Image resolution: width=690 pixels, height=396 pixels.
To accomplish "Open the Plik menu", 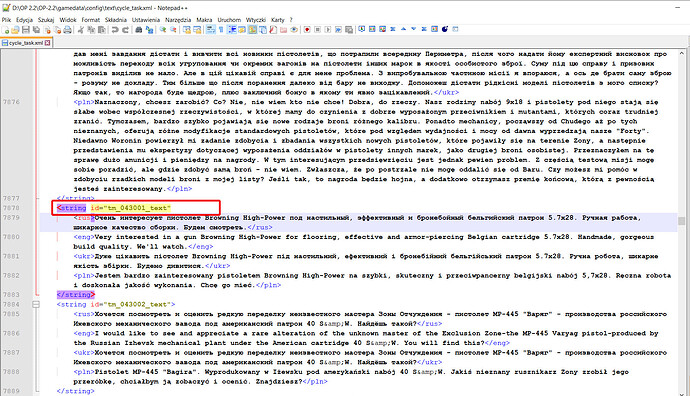I will pos(6,20).
